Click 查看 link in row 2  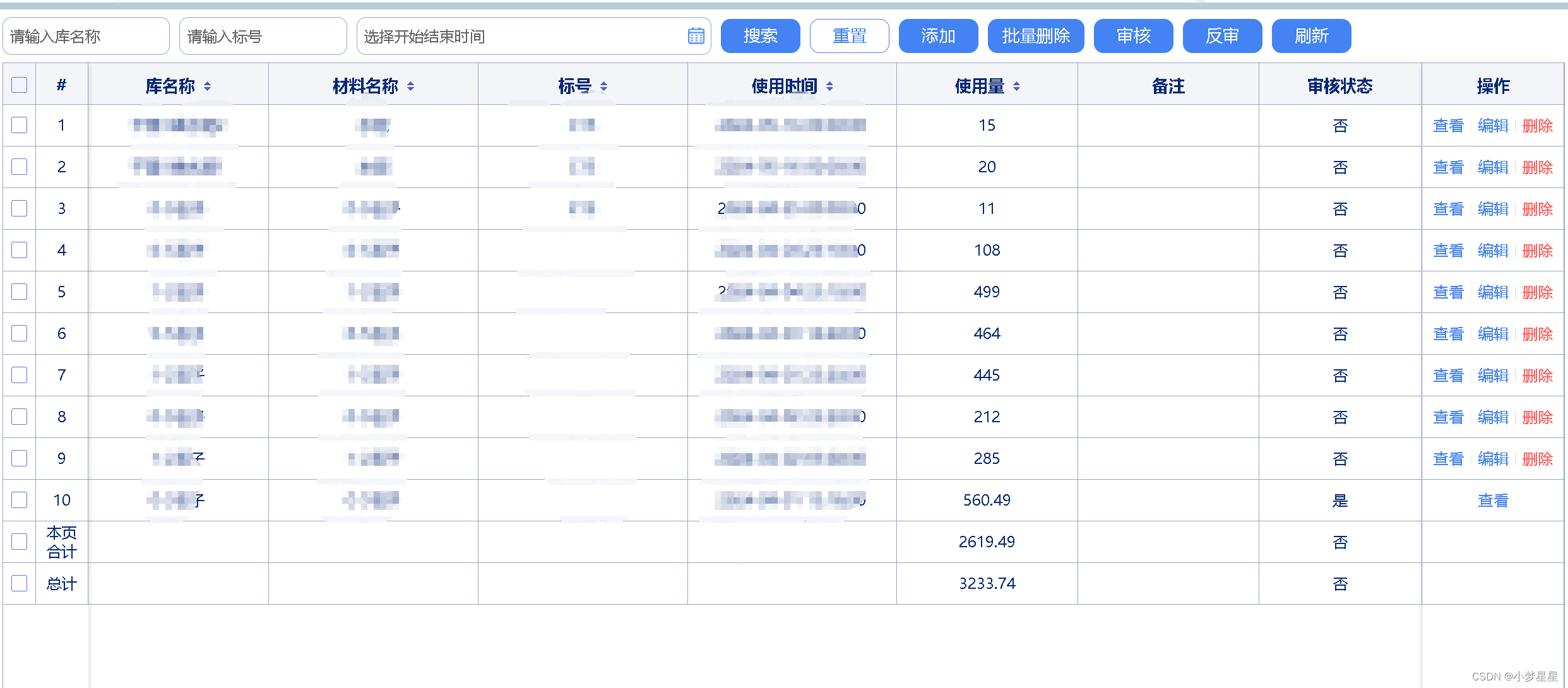coord(1448,167)
